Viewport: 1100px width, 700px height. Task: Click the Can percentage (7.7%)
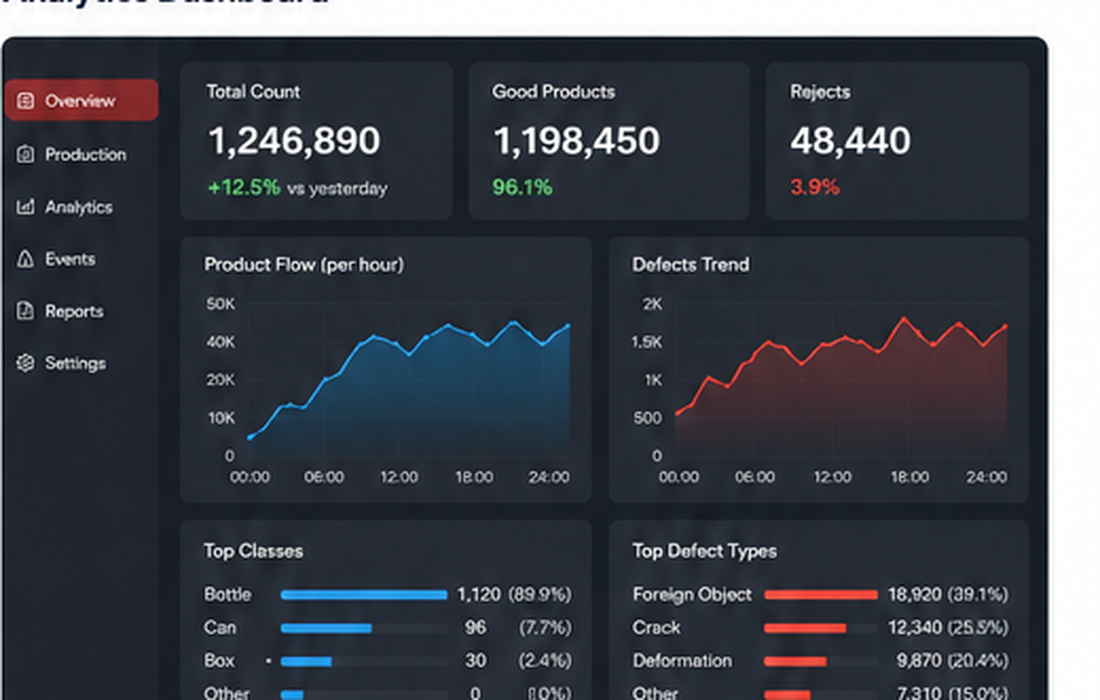[x=545, y=628]
